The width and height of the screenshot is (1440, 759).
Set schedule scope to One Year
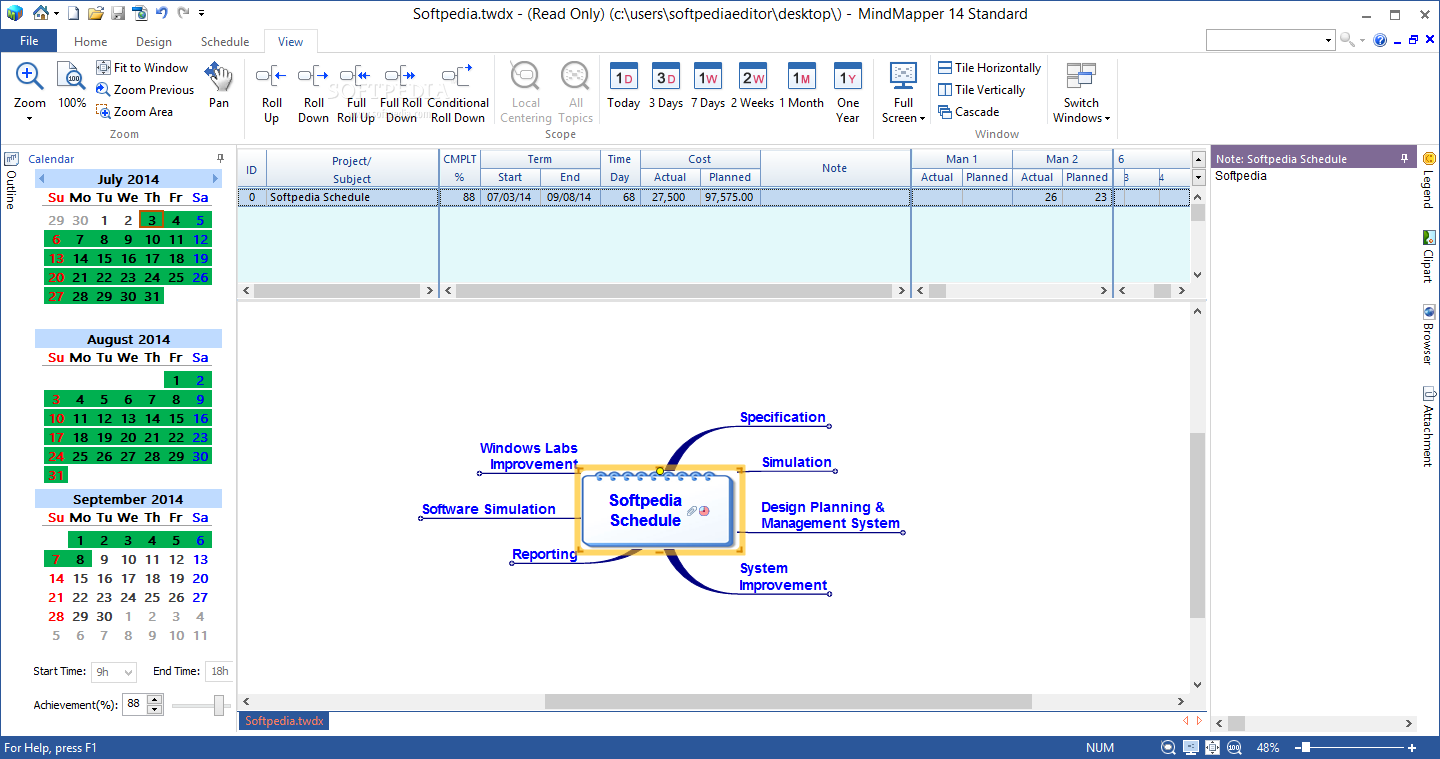click(x=848, y=93)
